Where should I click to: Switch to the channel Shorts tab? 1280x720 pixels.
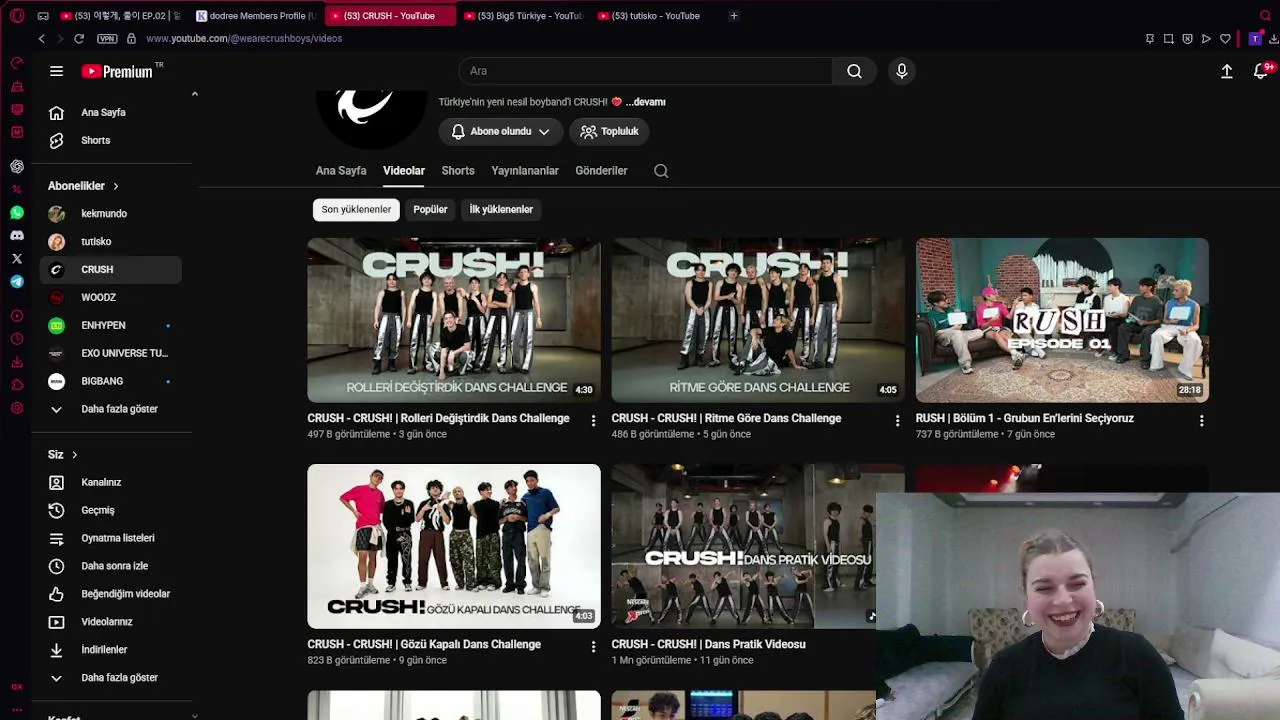click(x=458, y=171)
